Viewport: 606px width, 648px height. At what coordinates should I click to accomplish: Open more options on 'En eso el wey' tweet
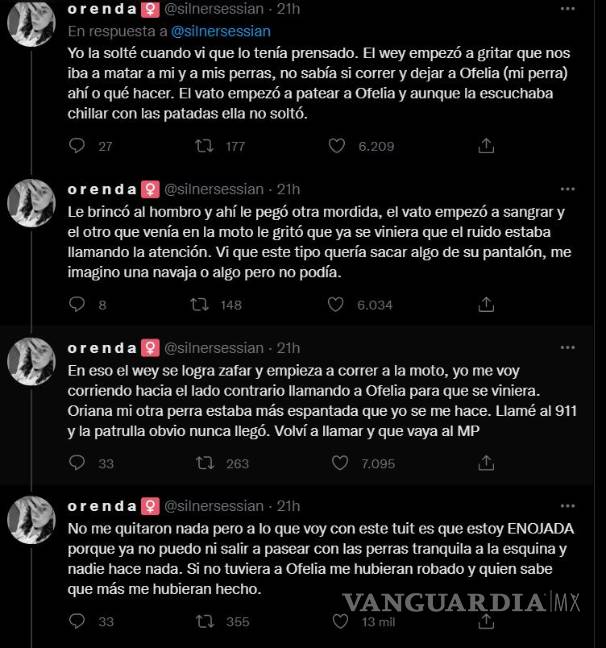coord(568,348)
